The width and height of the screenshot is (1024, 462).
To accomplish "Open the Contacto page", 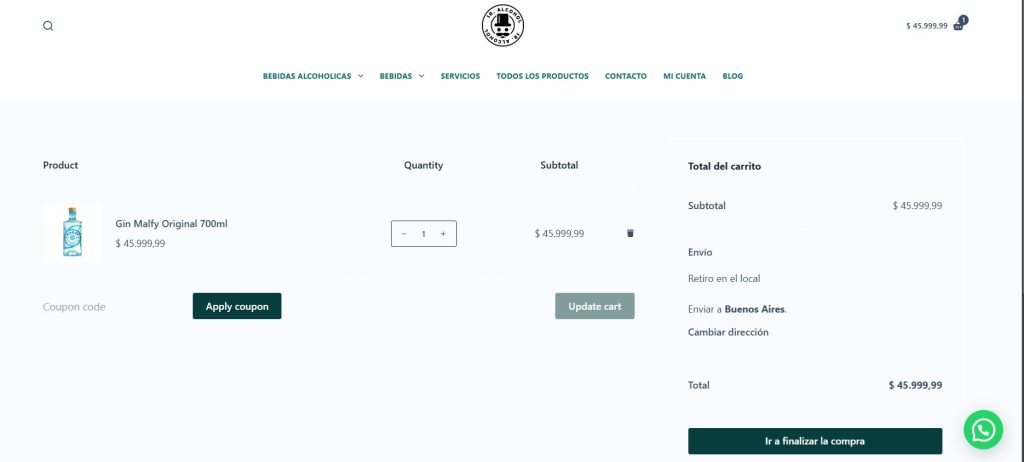I will click(x=626, y=76).
